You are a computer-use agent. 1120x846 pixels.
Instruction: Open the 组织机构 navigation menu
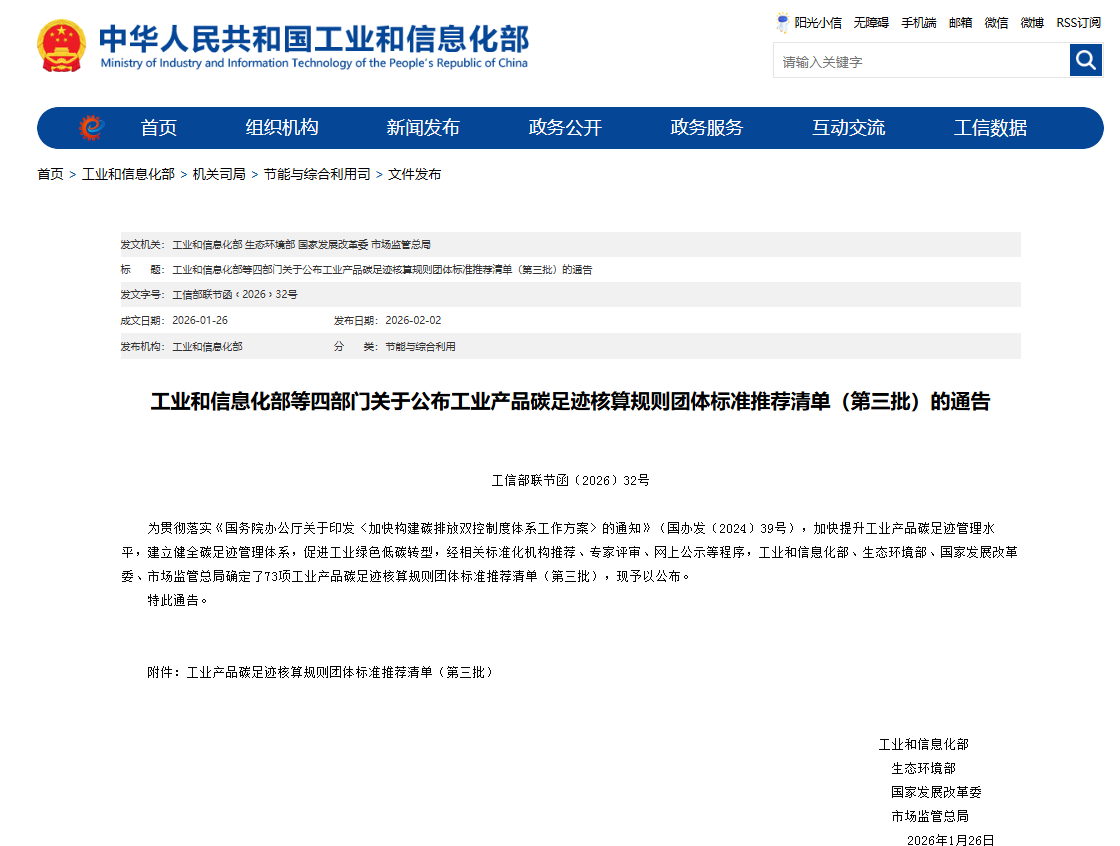pos(282,128)
